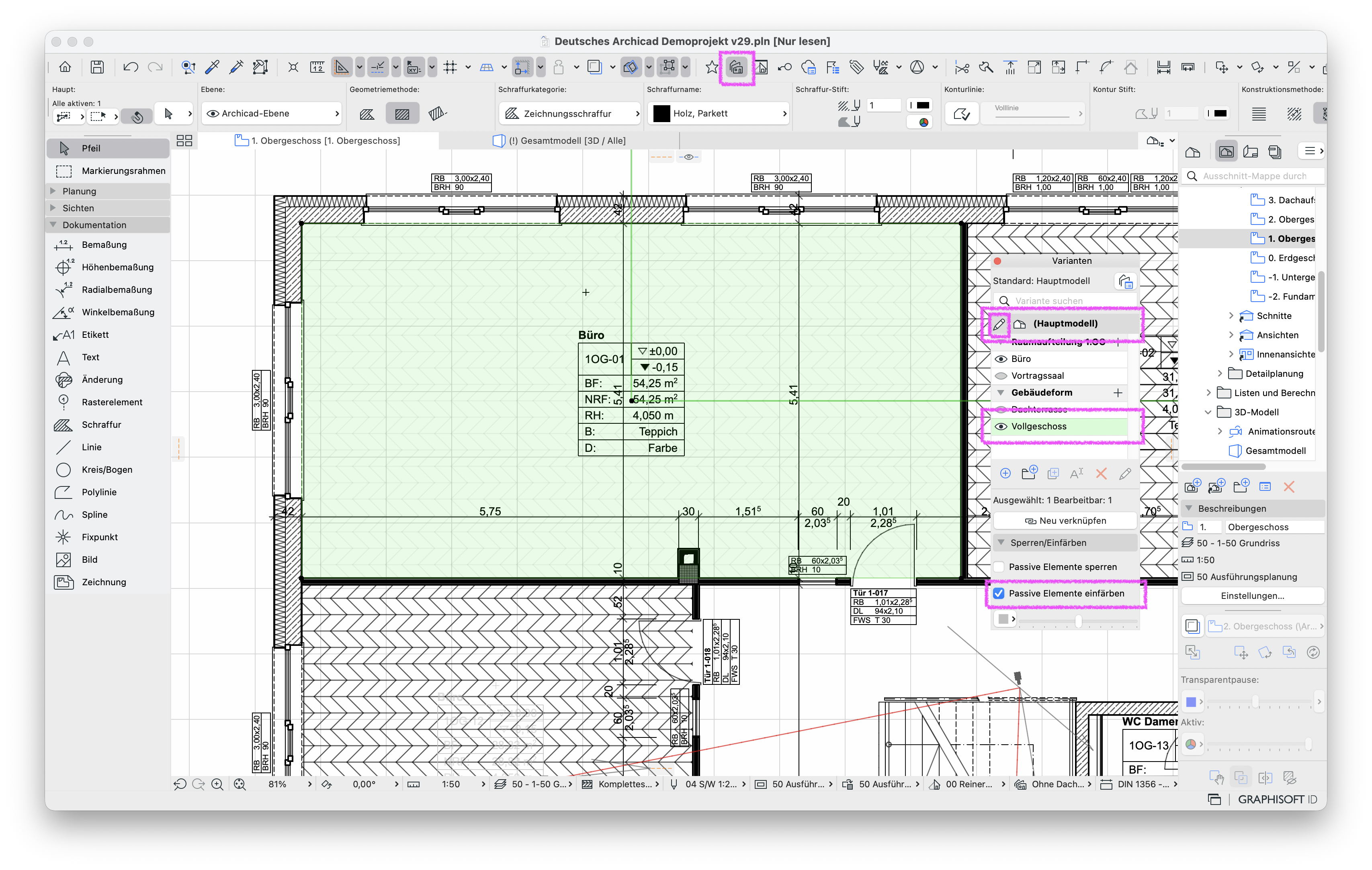The width and height of the screenshot is (1372, 870).
Task: Select 0. Erdgeschoss story in navigator
Action: [1282, 258]
